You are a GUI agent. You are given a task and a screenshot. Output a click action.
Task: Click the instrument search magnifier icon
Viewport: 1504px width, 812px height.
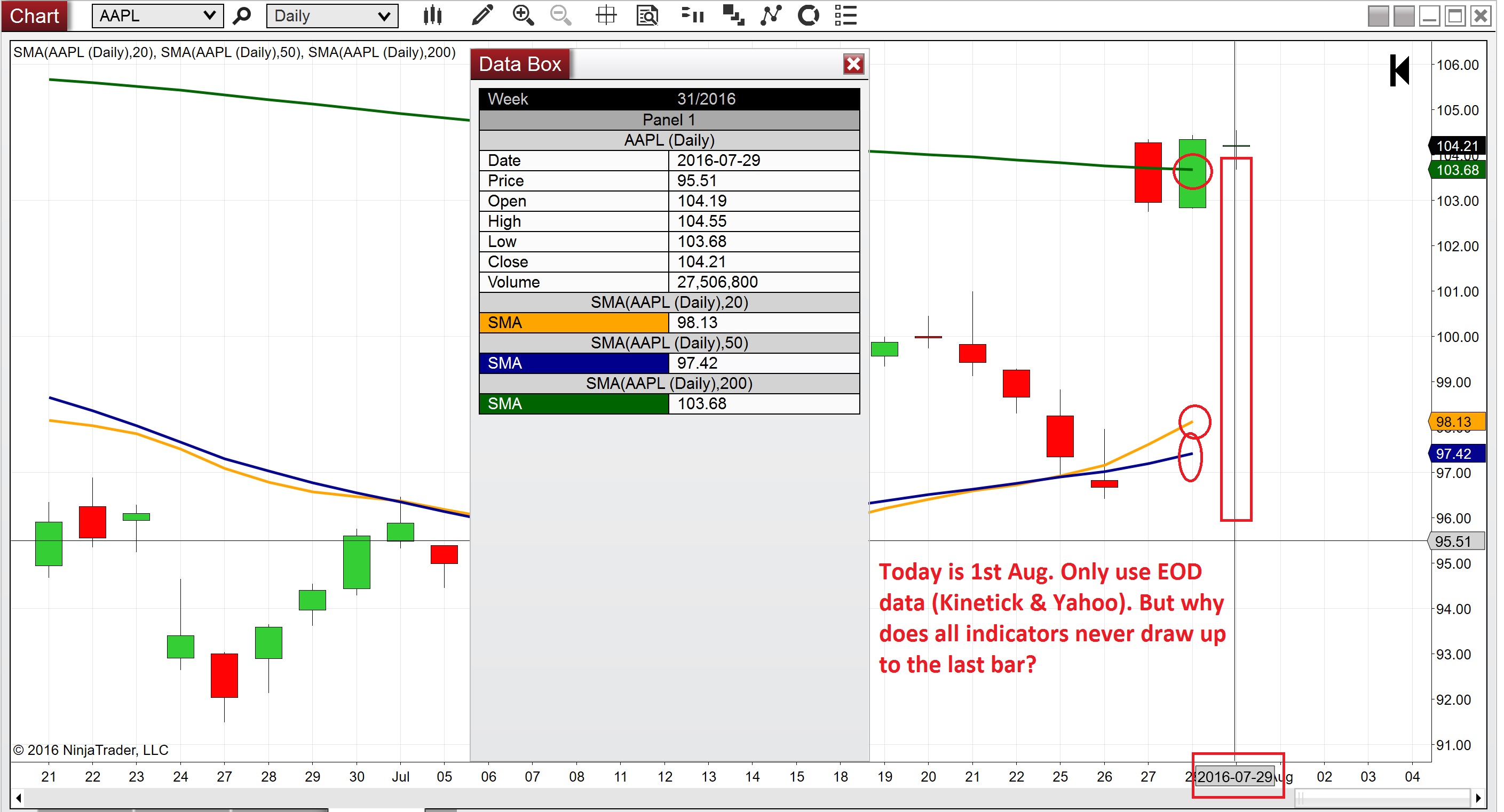click(242, 16)
